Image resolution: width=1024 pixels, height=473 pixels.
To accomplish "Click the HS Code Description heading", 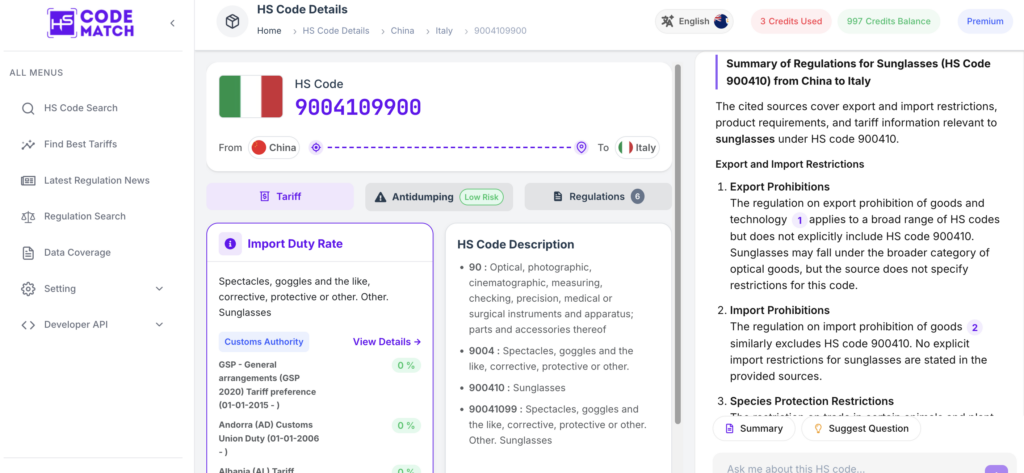I will coord(515,244).
